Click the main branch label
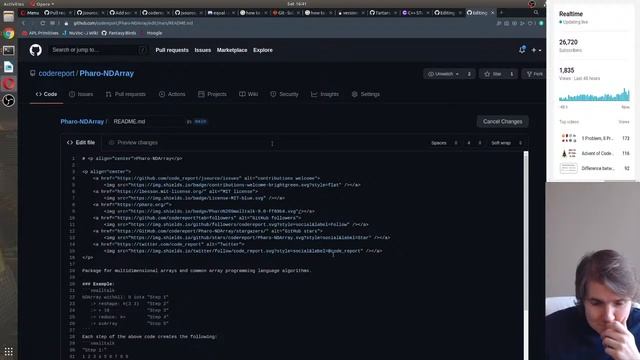The height and width of the screenshot is (360, 640). (x=200, y=122)
